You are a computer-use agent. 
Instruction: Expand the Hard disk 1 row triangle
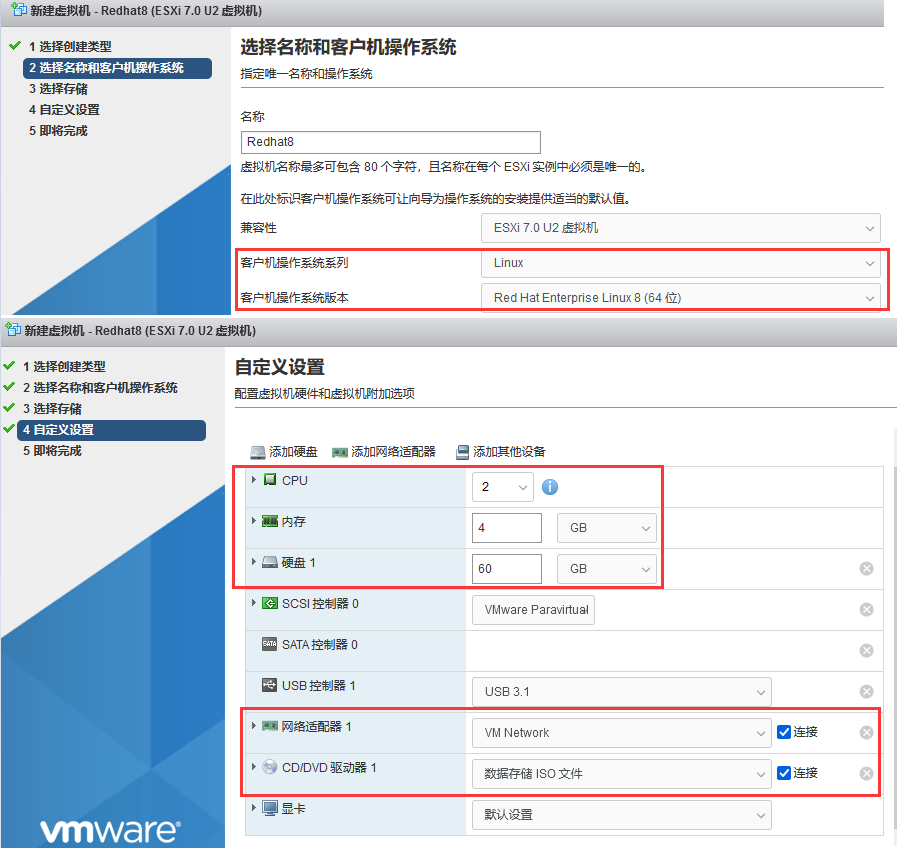(x=253, y=562)
